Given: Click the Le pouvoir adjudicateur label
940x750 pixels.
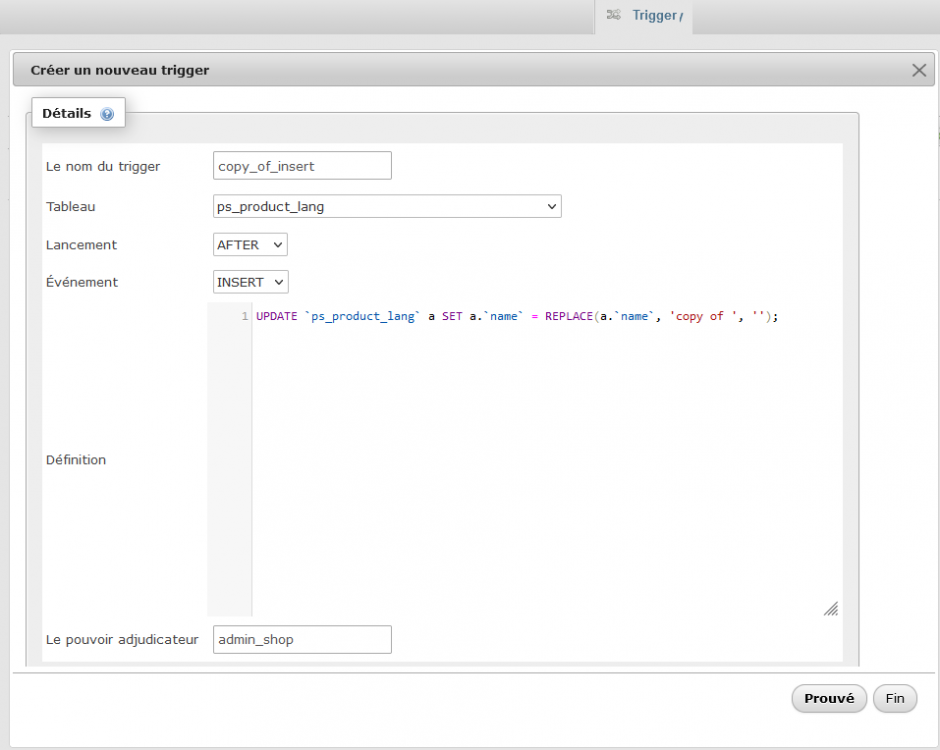Looking at the screenshot, I should click(122, 639).
